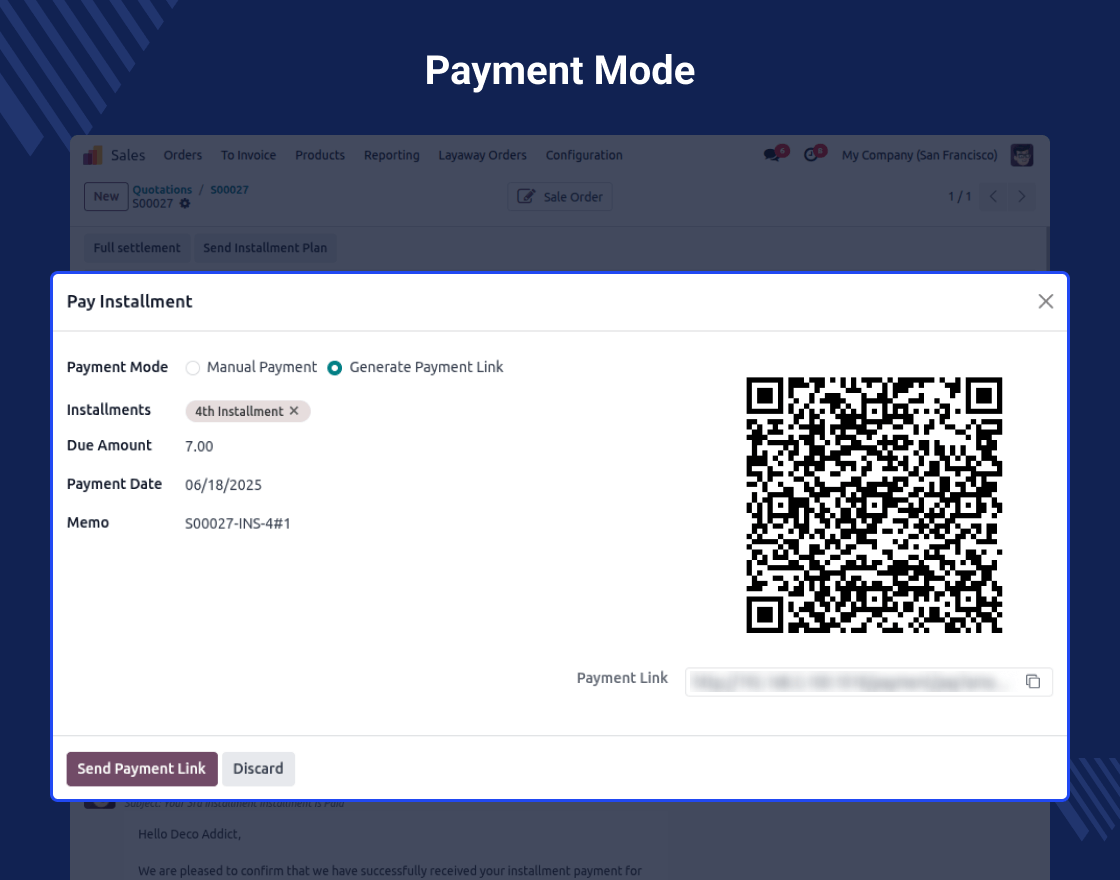The width and height of the screenshot is (1120, 880).
Task: Go to previous record with left chevron
Action: pyautogui.click(x=993, y=196)
